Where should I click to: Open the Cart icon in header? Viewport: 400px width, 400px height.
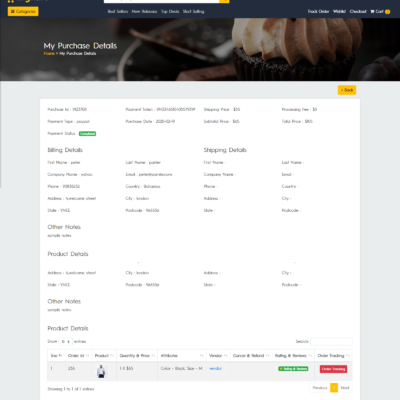coord(372,11)
